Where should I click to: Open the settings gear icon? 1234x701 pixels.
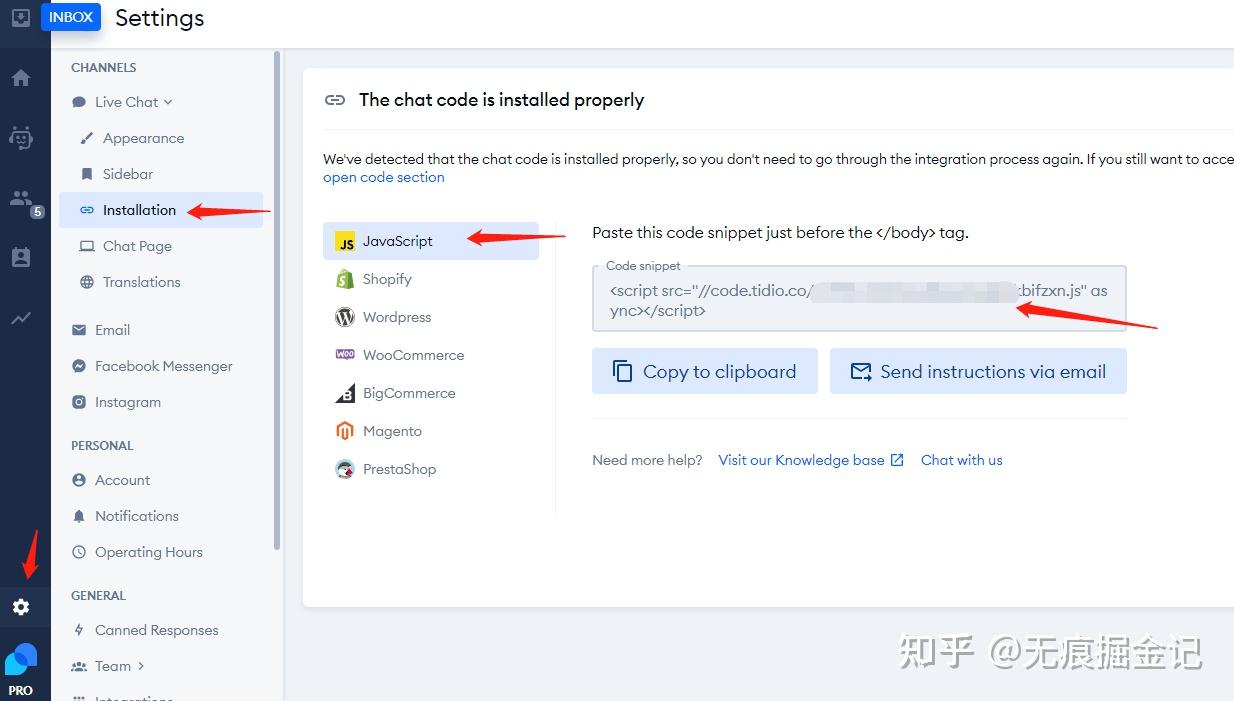[21, 607]
